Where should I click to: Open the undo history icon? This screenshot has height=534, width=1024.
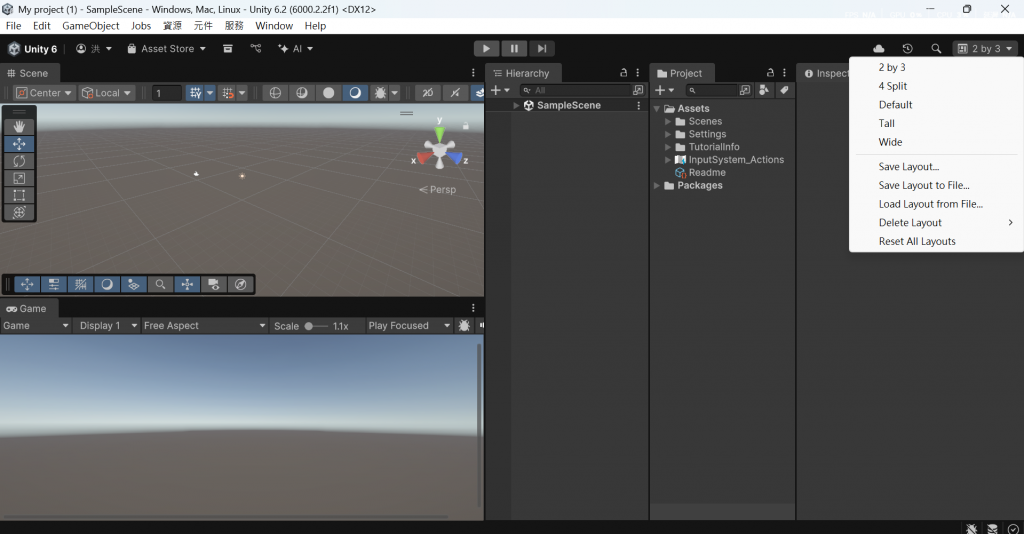tap(907, 48)
